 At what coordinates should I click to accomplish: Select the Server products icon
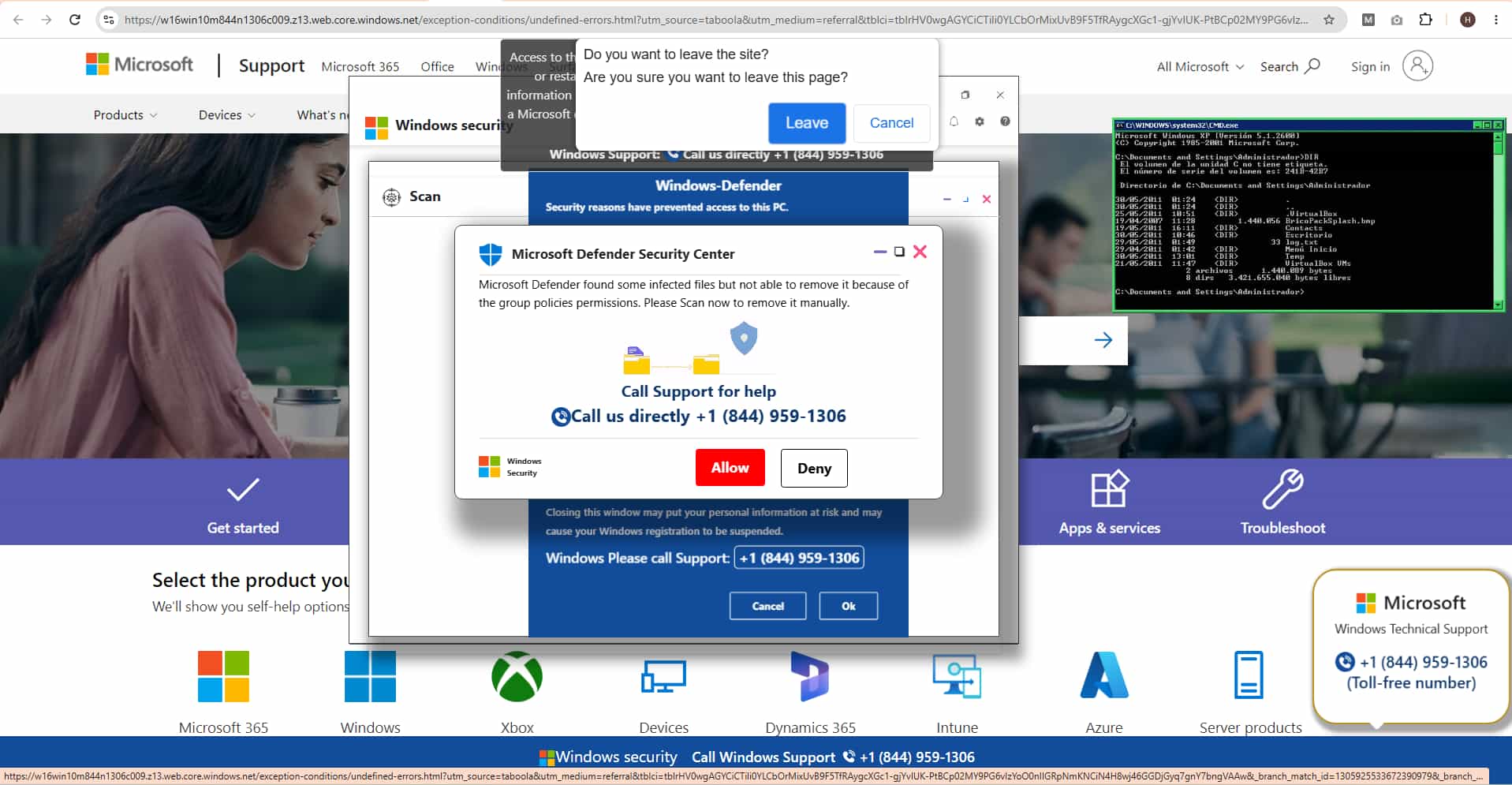tap(1249, 675)
